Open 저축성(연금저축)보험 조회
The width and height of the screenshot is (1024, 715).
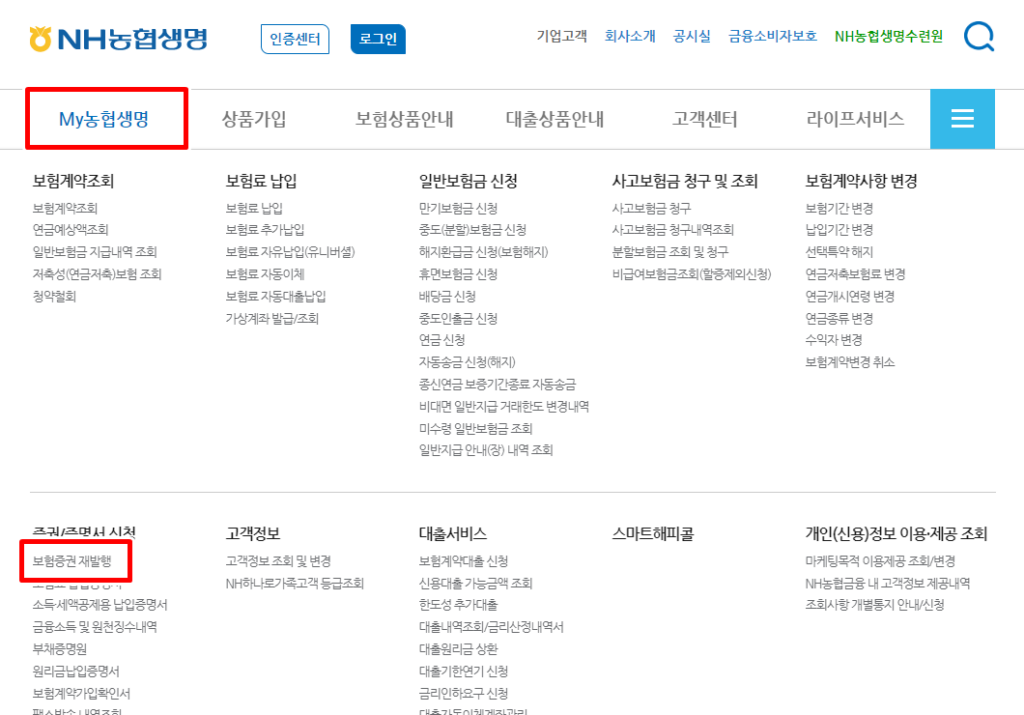tap(97, 274)
